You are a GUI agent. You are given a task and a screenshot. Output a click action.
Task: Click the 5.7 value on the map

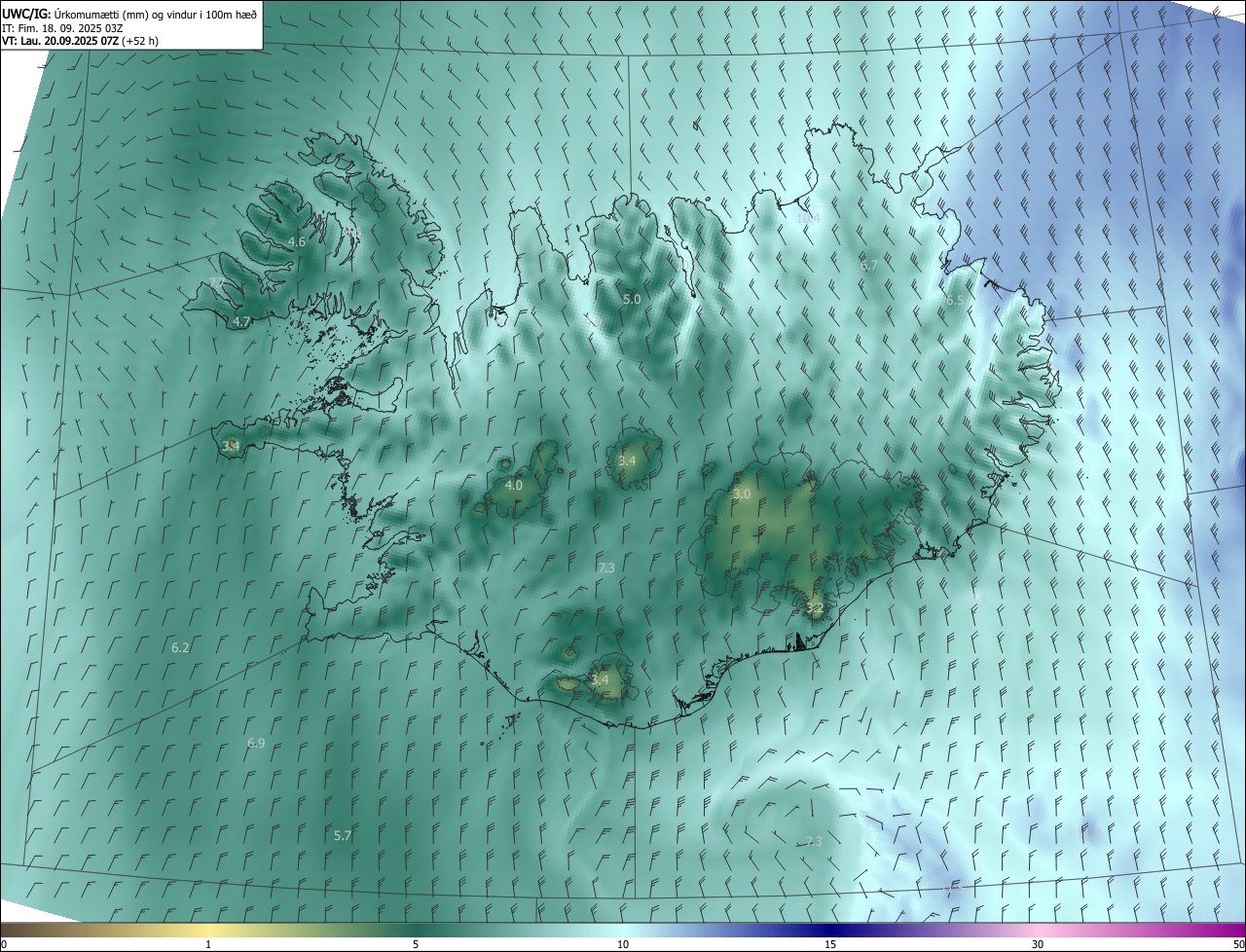tap(343, 835)
